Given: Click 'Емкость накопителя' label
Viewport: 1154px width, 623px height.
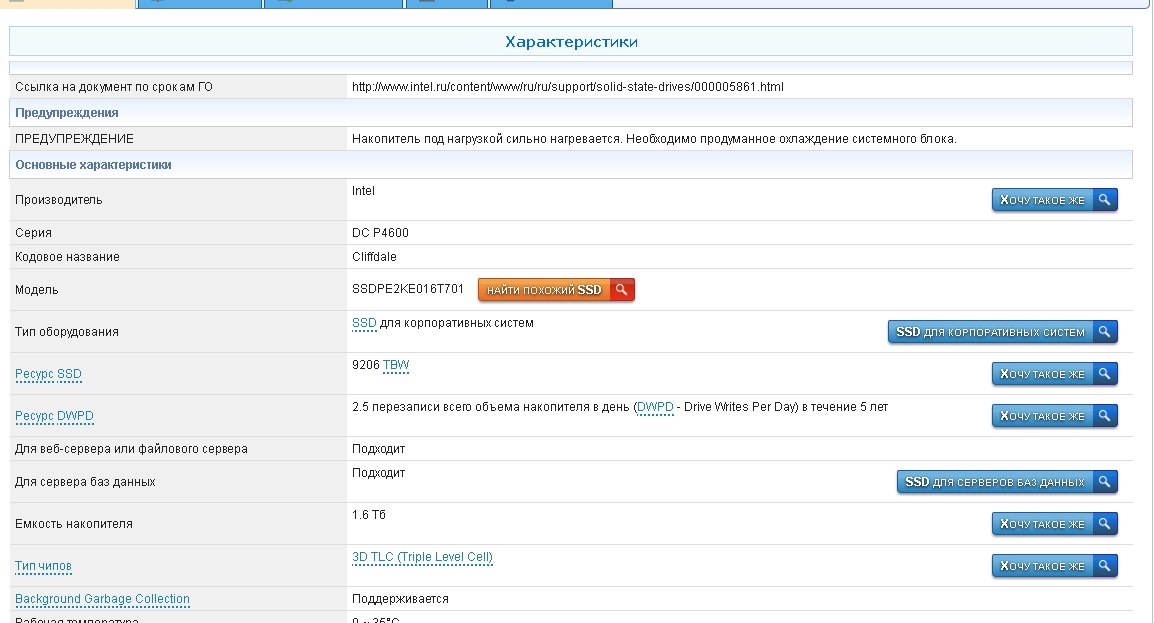Looking at the screenshot, I should tap(74, 524).
